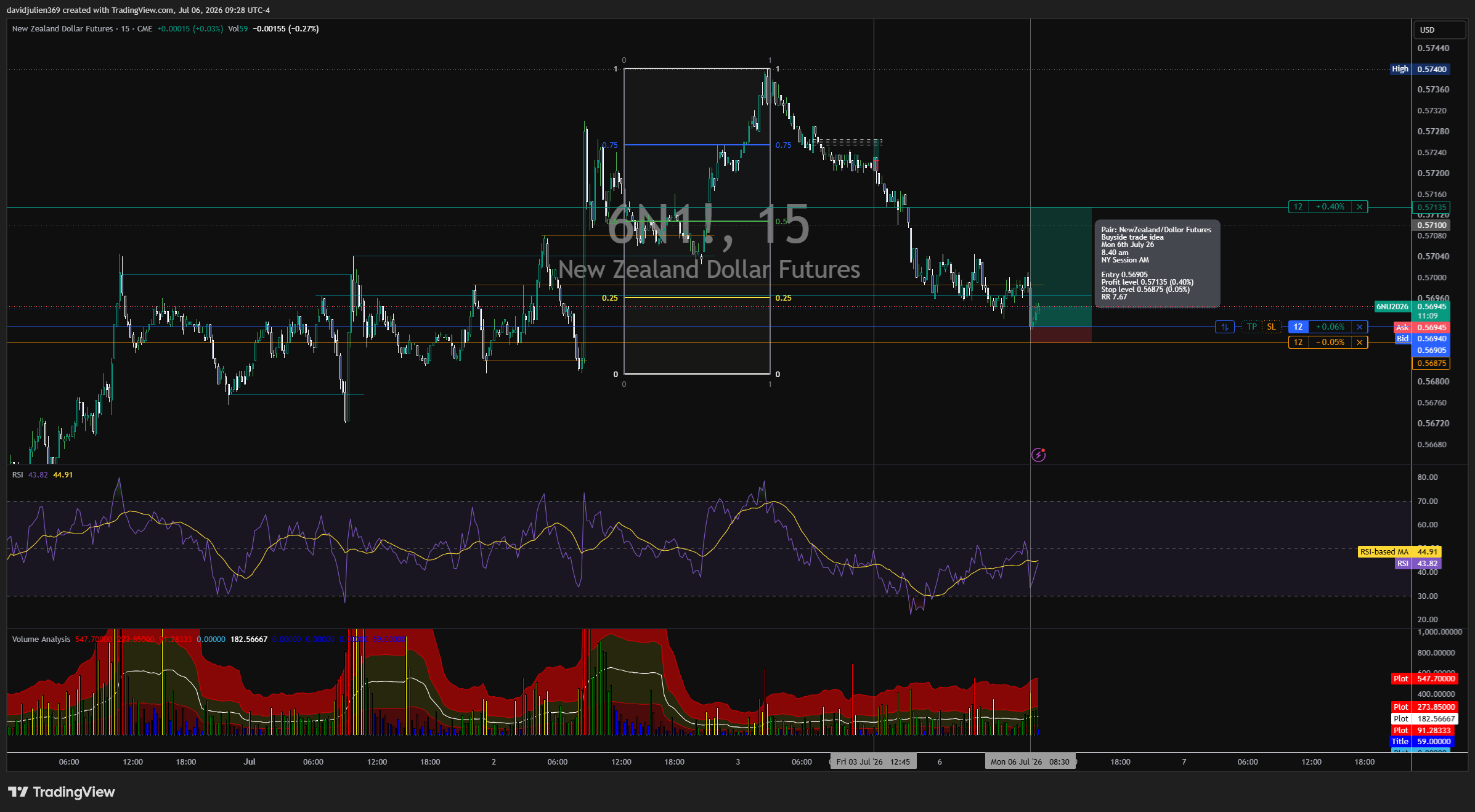Add take profit with the TP button
This screenshot has height=812, width=1475.
coord(1251,327)
